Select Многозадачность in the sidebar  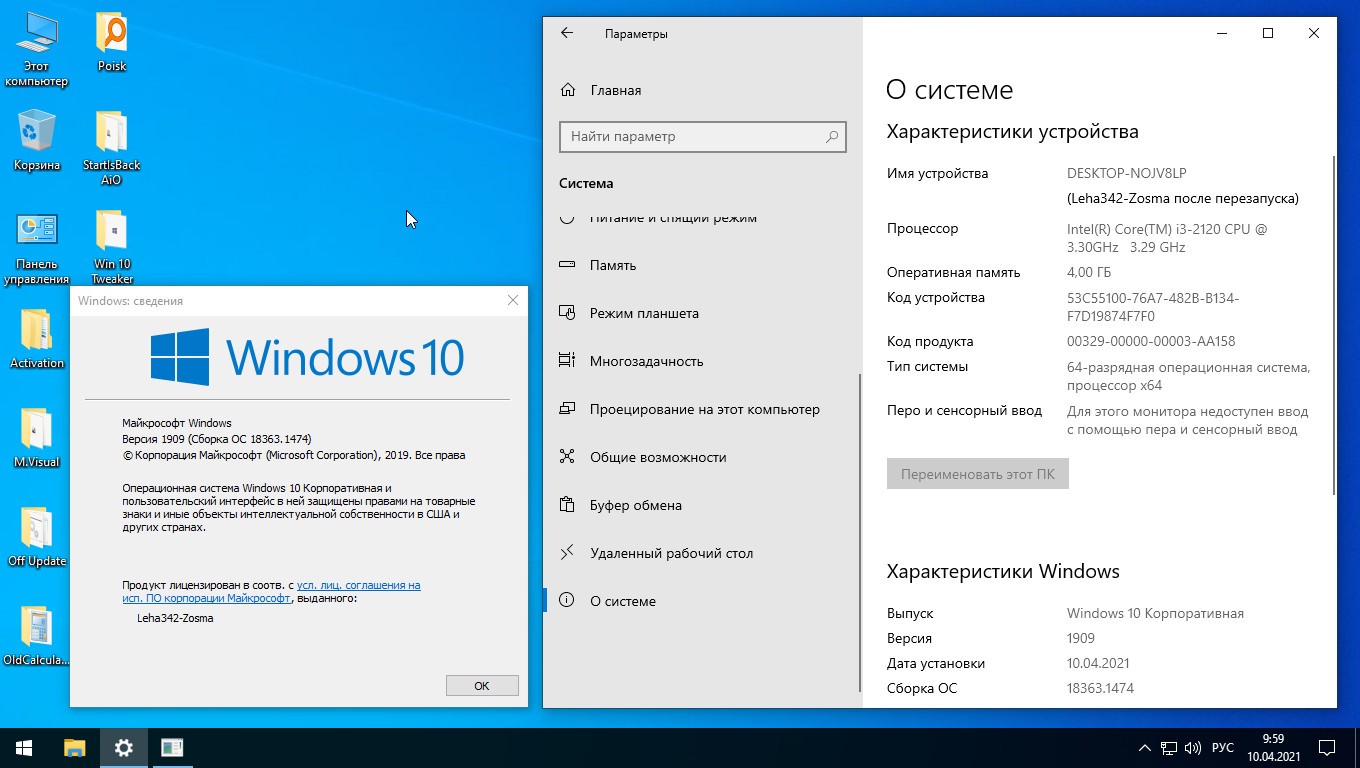coord(646,361)
